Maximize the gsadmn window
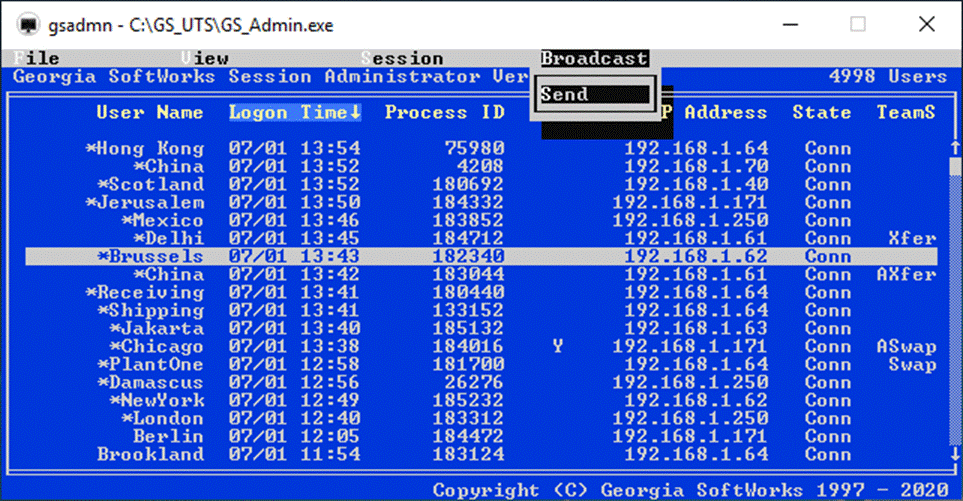 858,25
